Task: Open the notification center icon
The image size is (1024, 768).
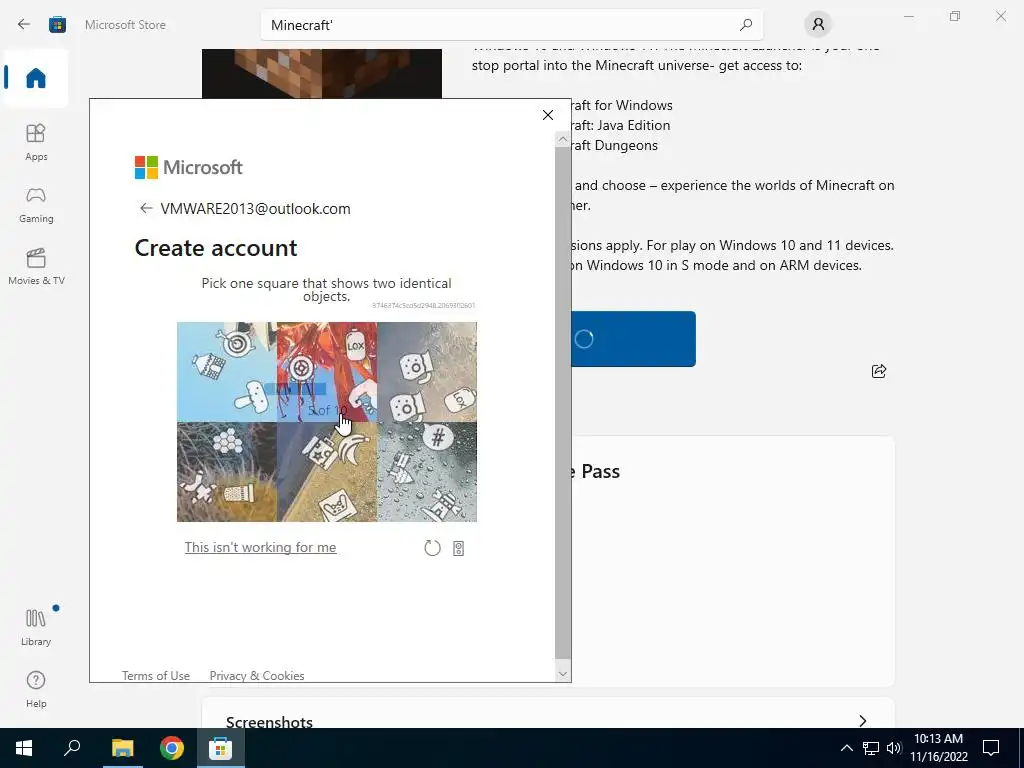Action: click(991, 748)
